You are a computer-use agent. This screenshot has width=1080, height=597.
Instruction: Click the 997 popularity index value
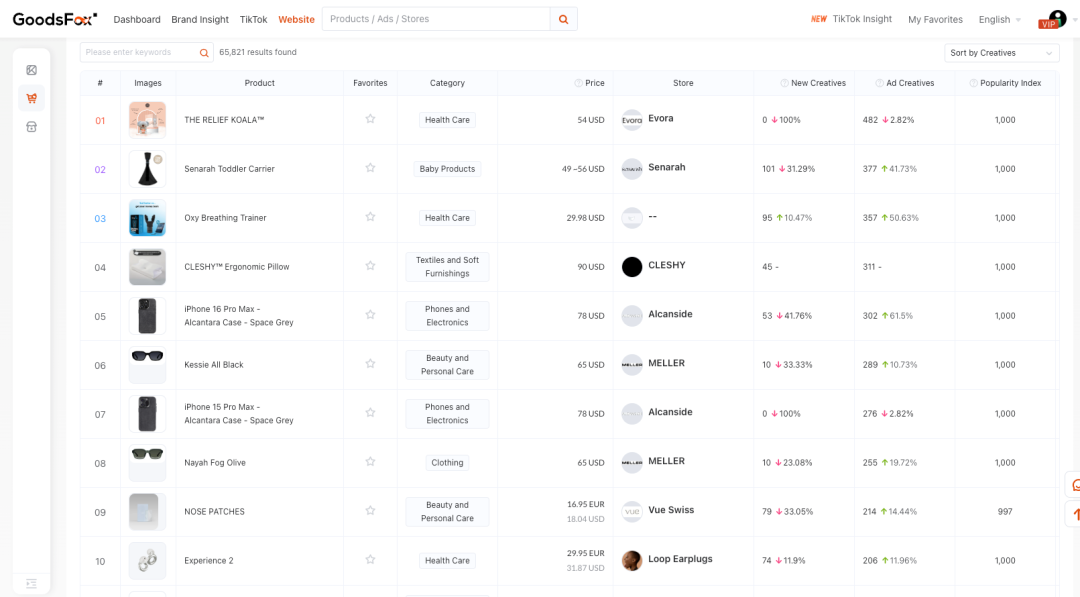click(x=1005, y=512)
